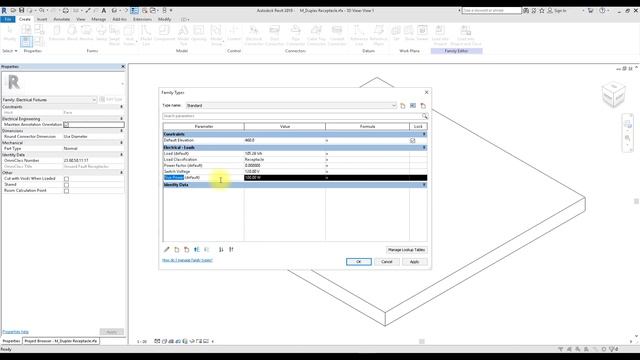Select the Model Text tool
Image resolution: width=640 pixels, height=360 pixels.
pos(183,35)
